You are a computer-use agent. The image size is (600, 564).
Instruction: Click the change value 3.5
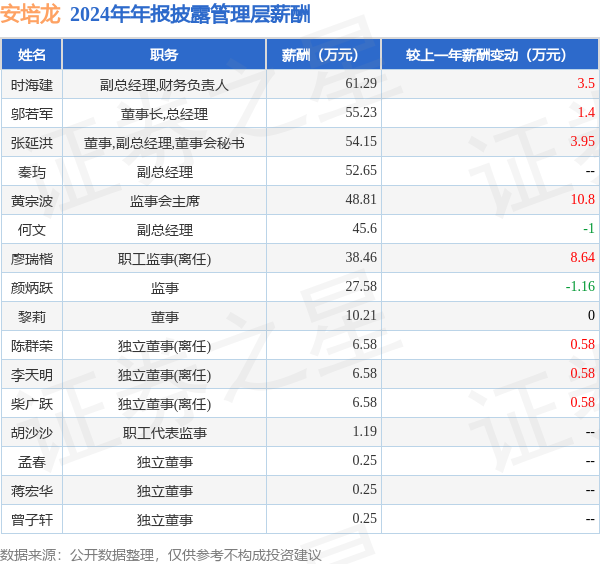[586, 83]
